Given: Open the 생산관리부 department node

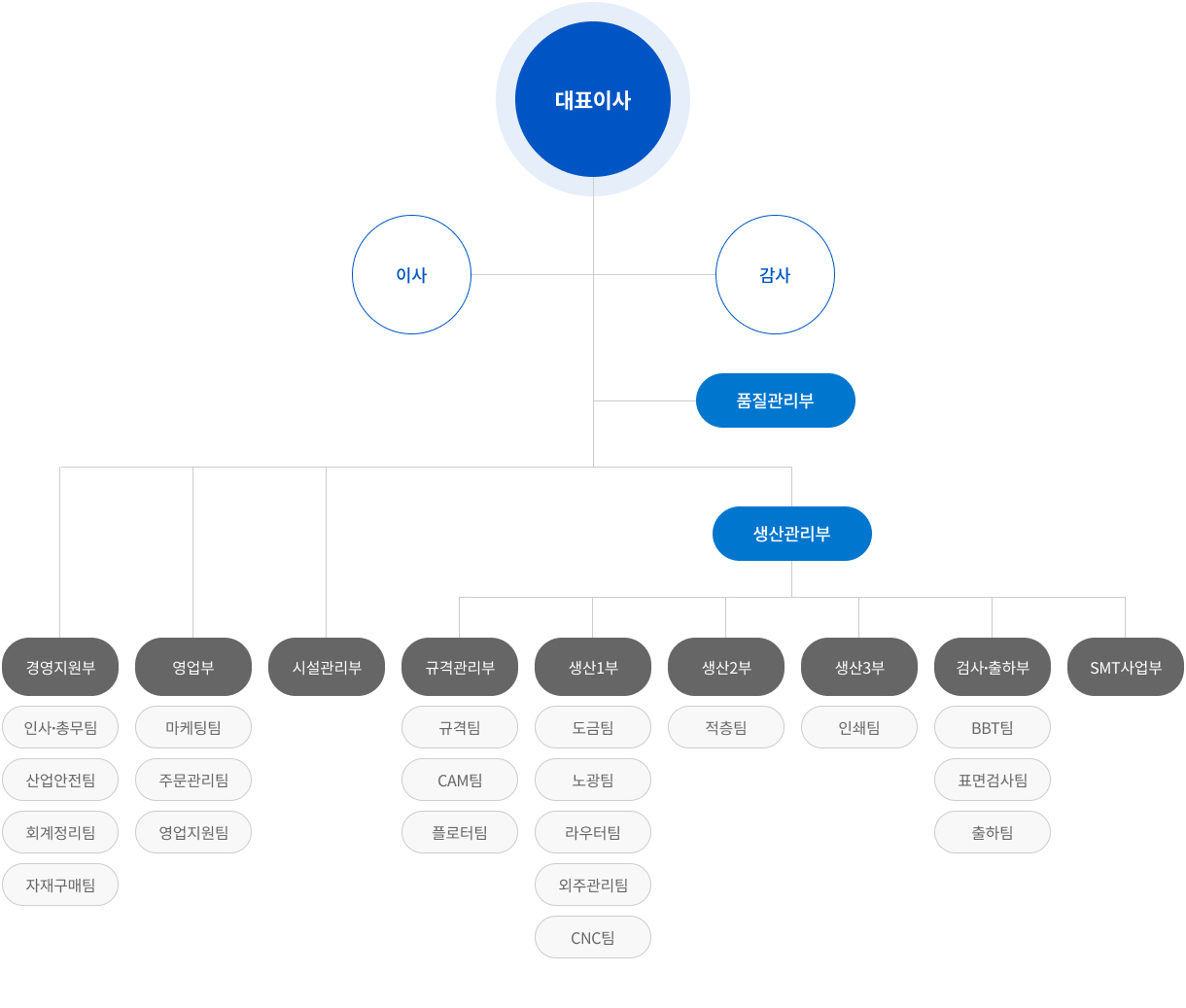Looking at the screenshot, I should coord(791,534).
